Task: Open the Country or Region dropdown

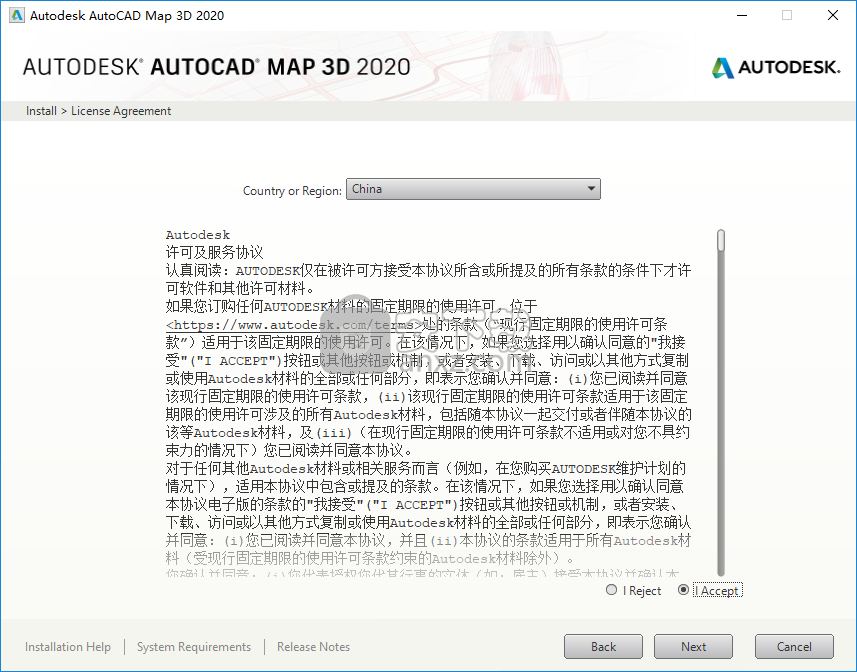Action: (473, 189)
